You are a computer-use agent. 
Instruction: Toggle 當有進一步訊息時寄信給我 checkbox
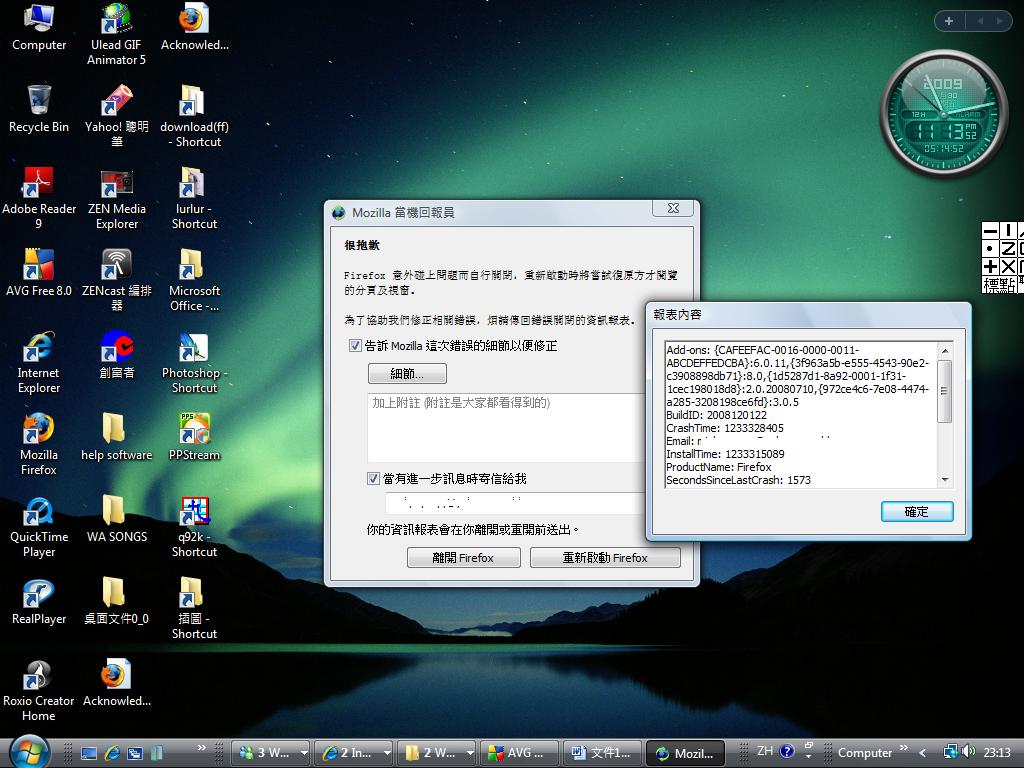(x=373, y=479)
